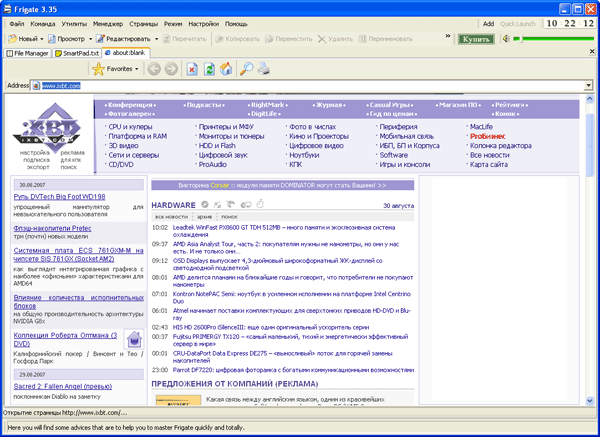The height and width of the screenshot is (437, 600).
Task: Click the Удалить toolbar button
Action: [335, 39]
